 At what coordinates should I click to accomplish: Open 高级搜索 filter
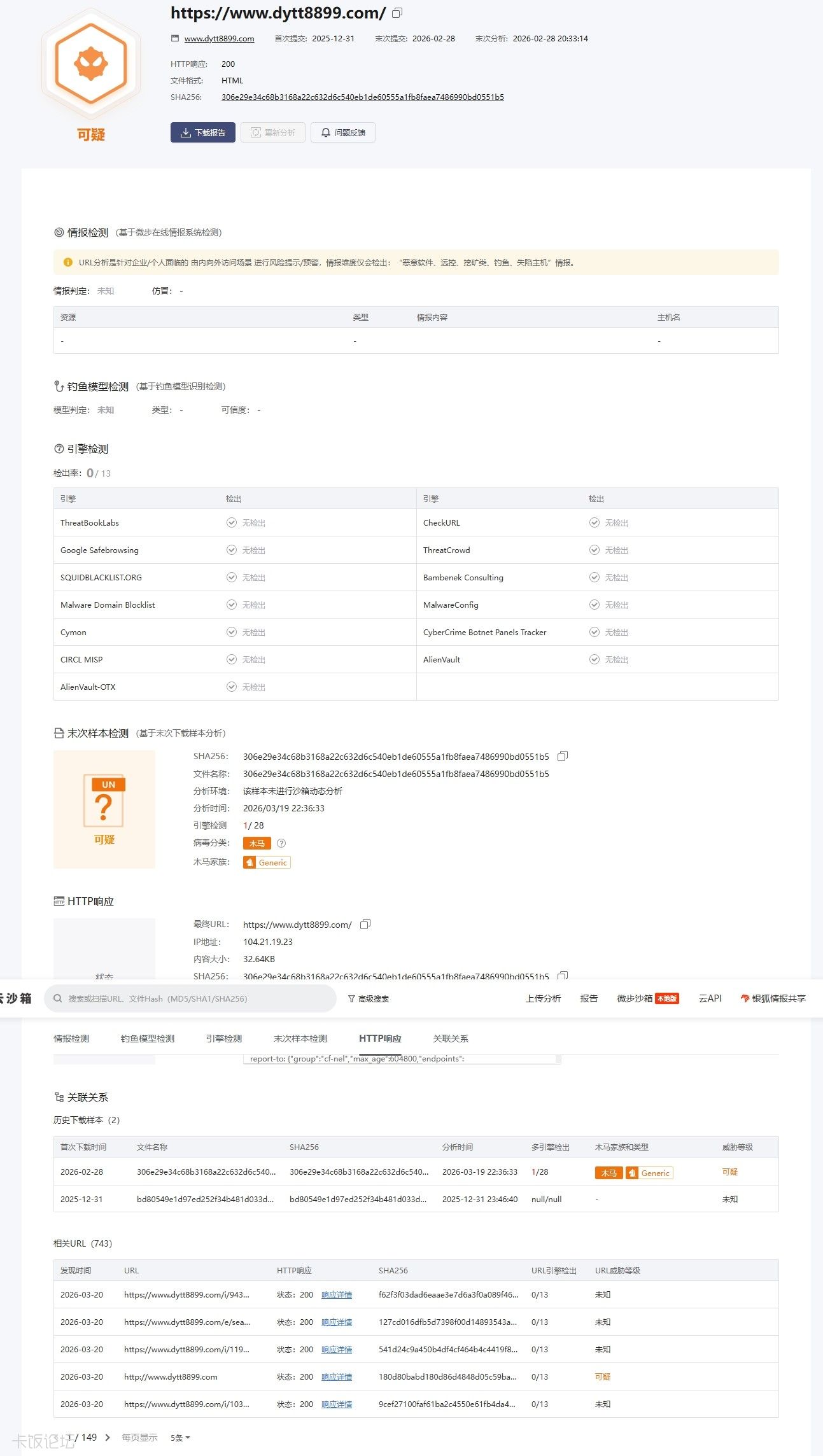click(x=369, y=998)
